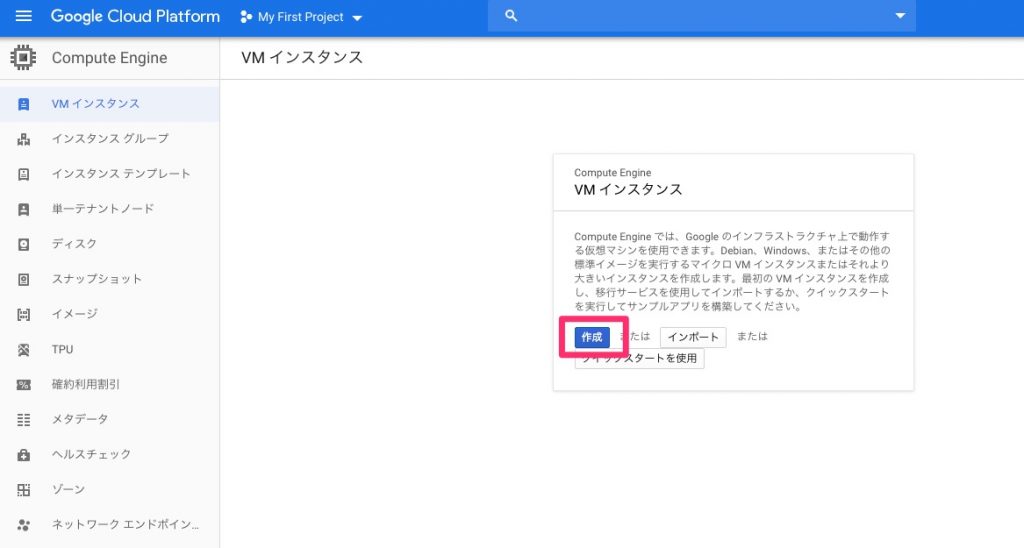Screen dimensions: 1024x548
Task: Click into the top search field
Action: point(700,16)
